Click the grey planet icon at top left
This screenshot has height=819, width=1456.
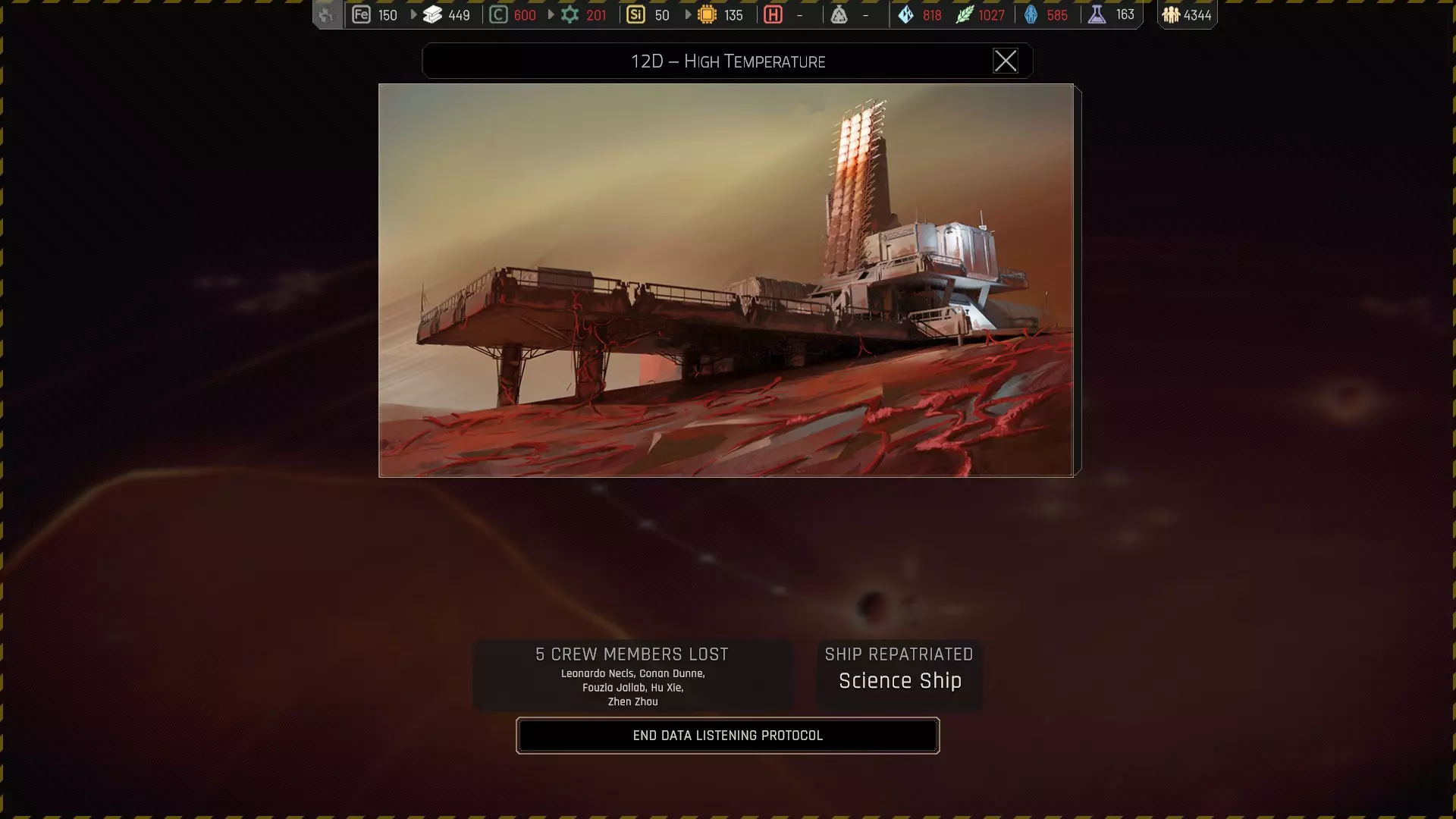[327, 14]
